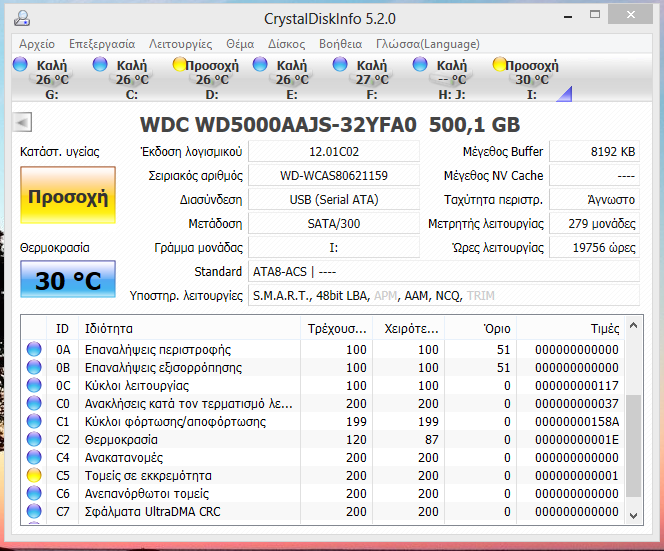Click status icon for C4 Ανακατανομές
Screen dimensions: 664x551
pyautogui.click(x=34, y=457)
